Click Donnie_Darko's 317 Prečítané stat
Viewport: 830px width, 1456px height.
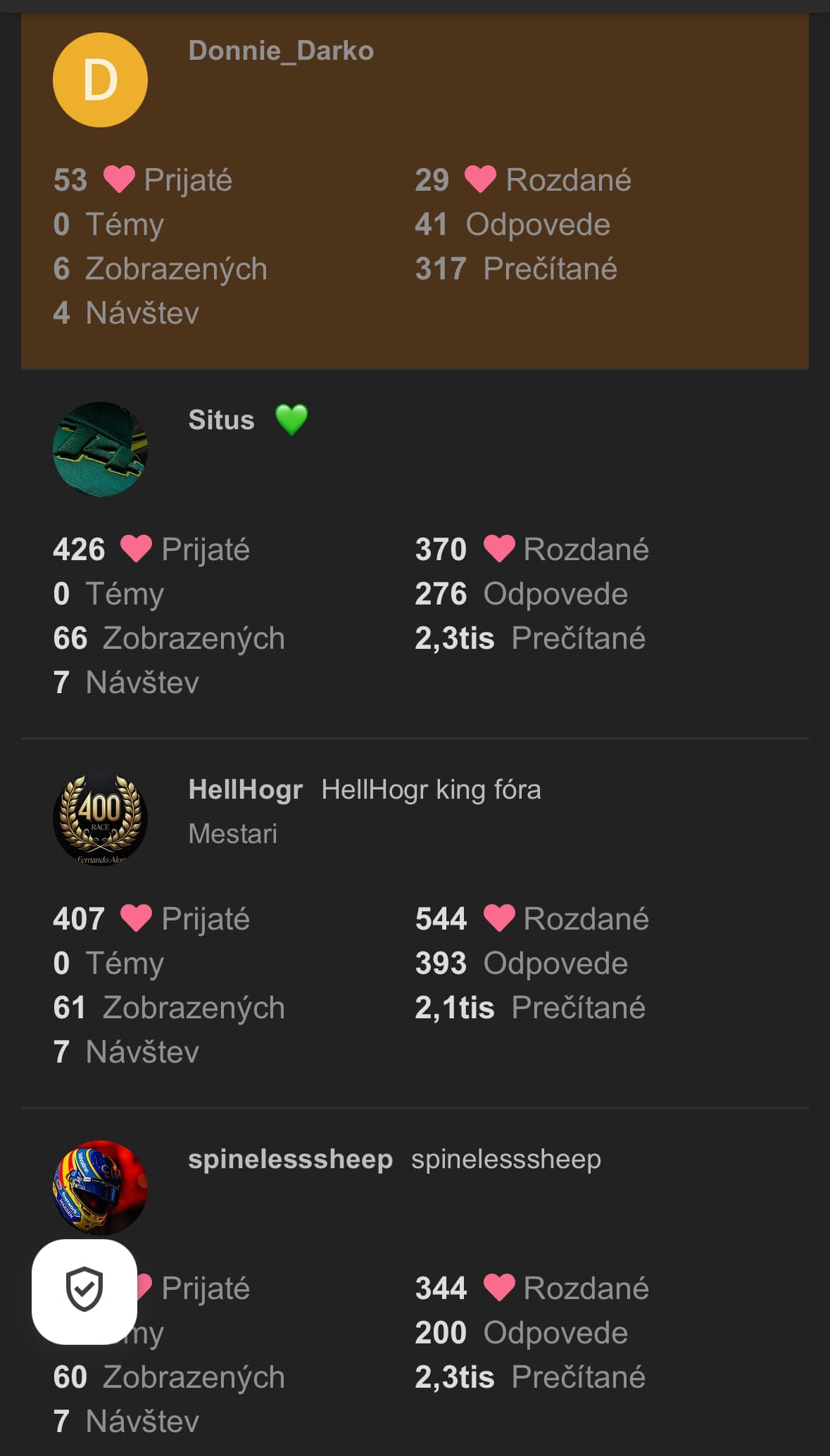pyautogui.click(x=516, y=269)
